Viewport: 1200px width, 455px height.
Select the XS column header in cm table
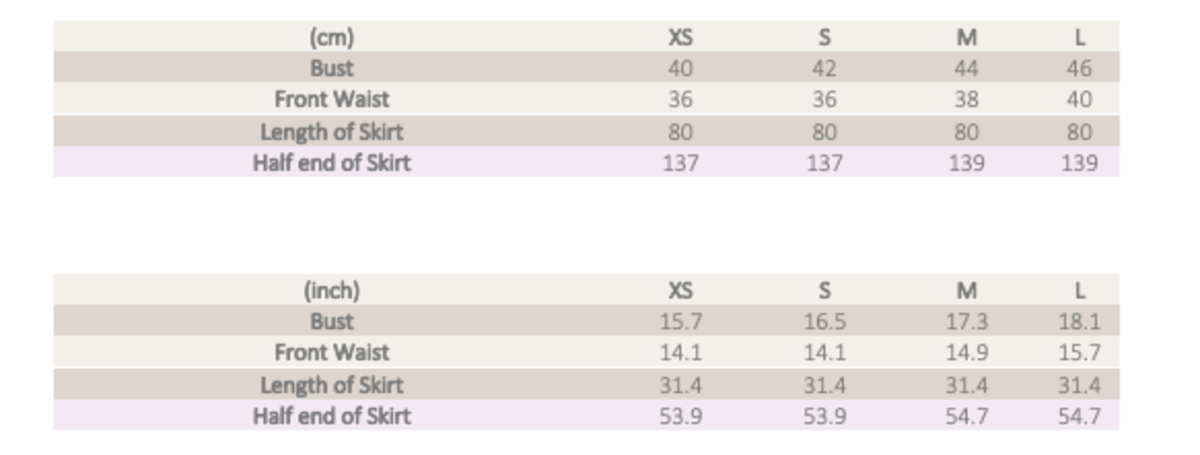pos(680,37)
